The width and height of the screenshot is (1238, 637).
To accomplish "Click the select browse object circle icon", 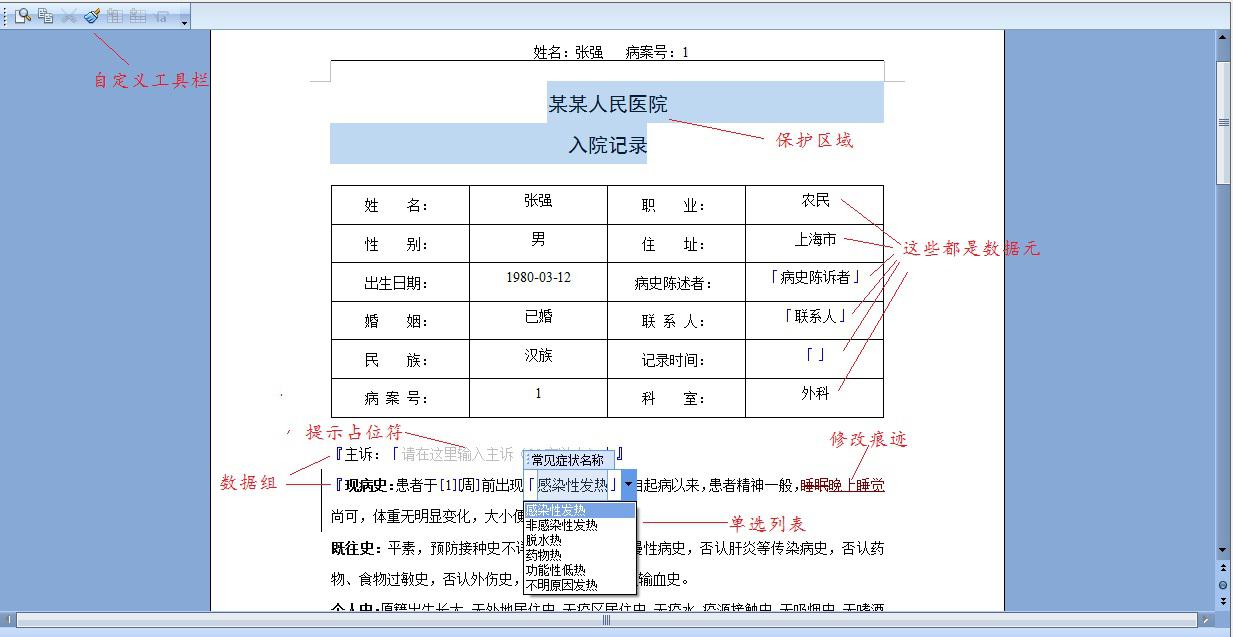I will click(1223, 585).
